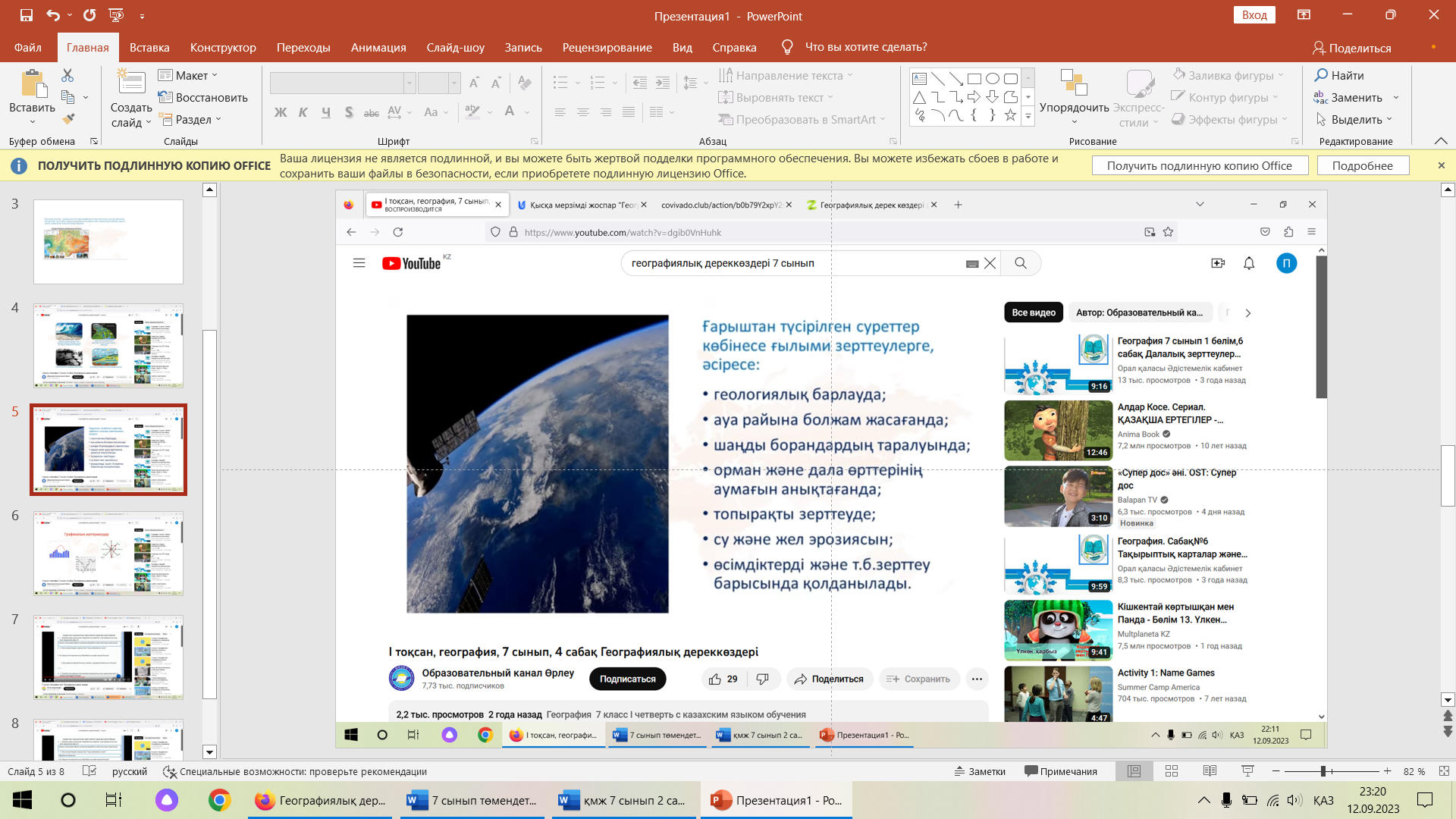Screen dimensions: 1456x819
Task: Click the Cut scissors icon
Action: (x=67, y=75)
